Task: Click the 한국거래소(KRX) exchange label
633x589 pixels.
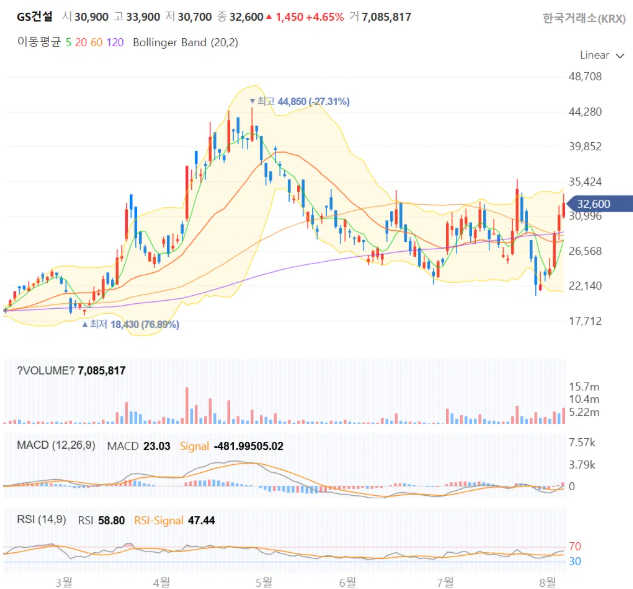Action: tap(584, 19)
